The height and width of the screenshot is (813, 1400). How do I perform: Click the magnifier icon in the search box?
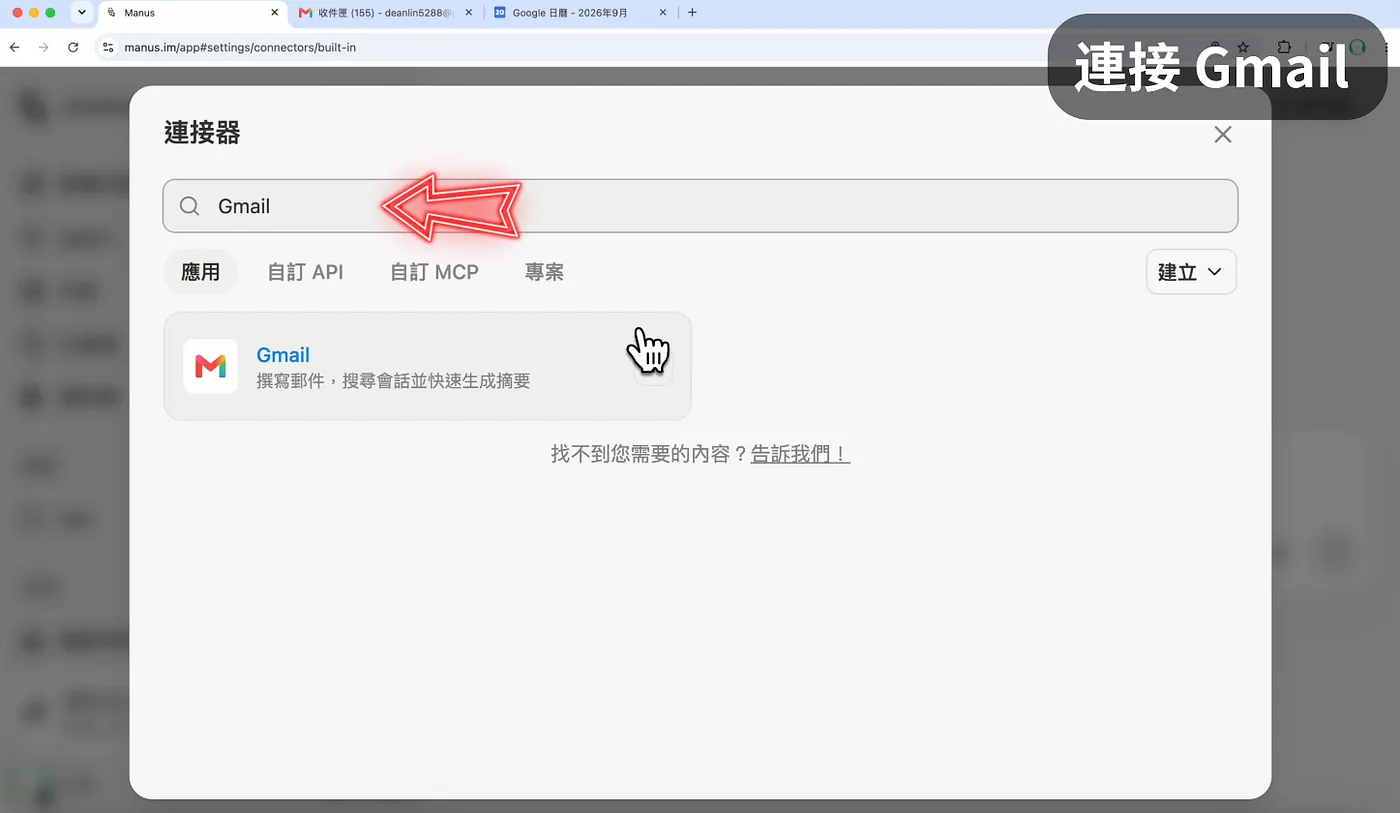coord(189,206)
